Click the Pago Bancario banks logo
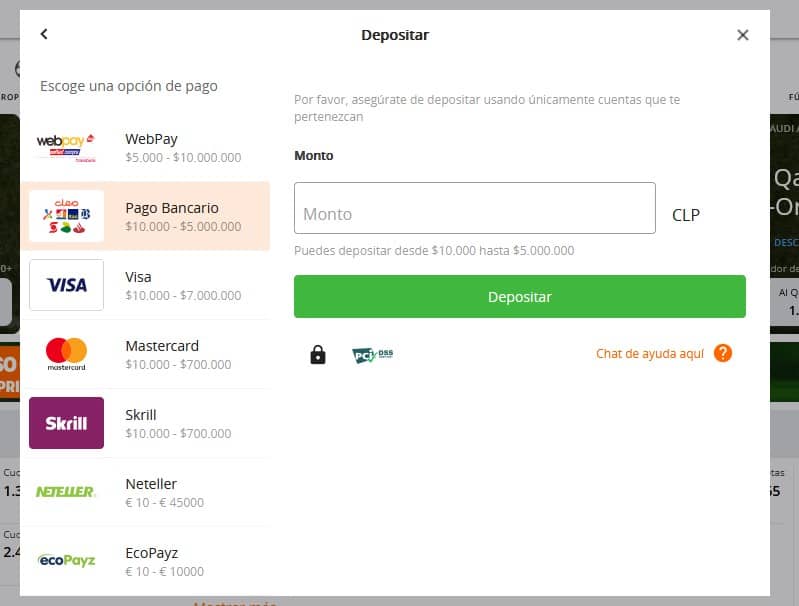 pyautogui.click(x=66, y=216)
